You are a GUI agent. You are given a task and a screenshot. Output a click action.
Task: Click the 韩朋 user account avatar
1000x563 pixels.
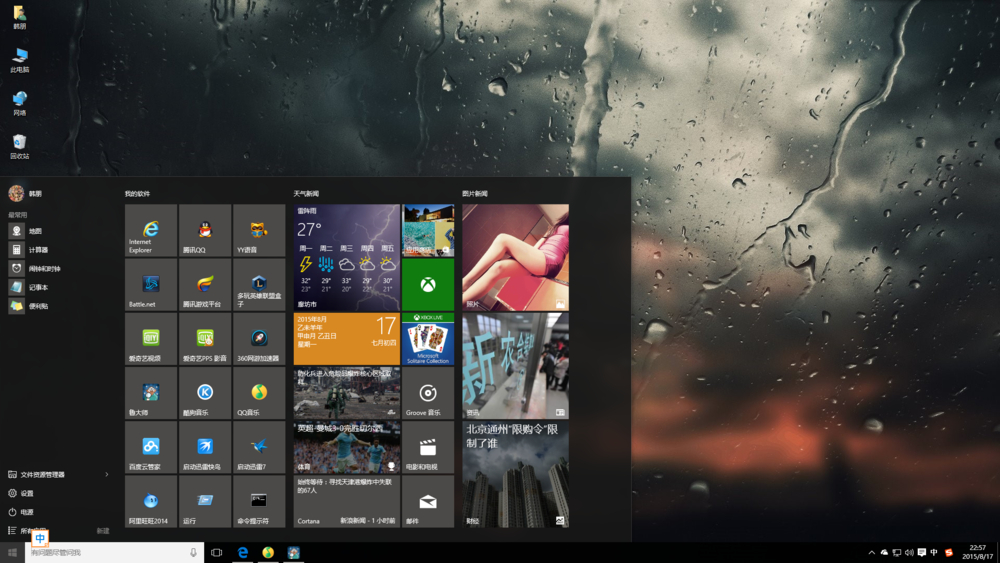(16, 193)
